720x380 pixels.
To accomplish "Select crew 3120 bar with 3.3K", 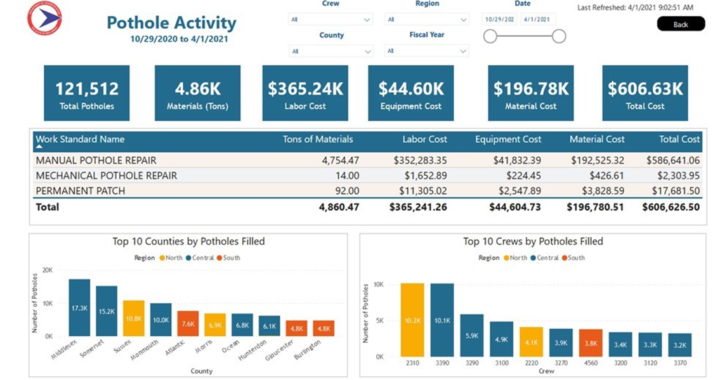I will tap(650, 345).
